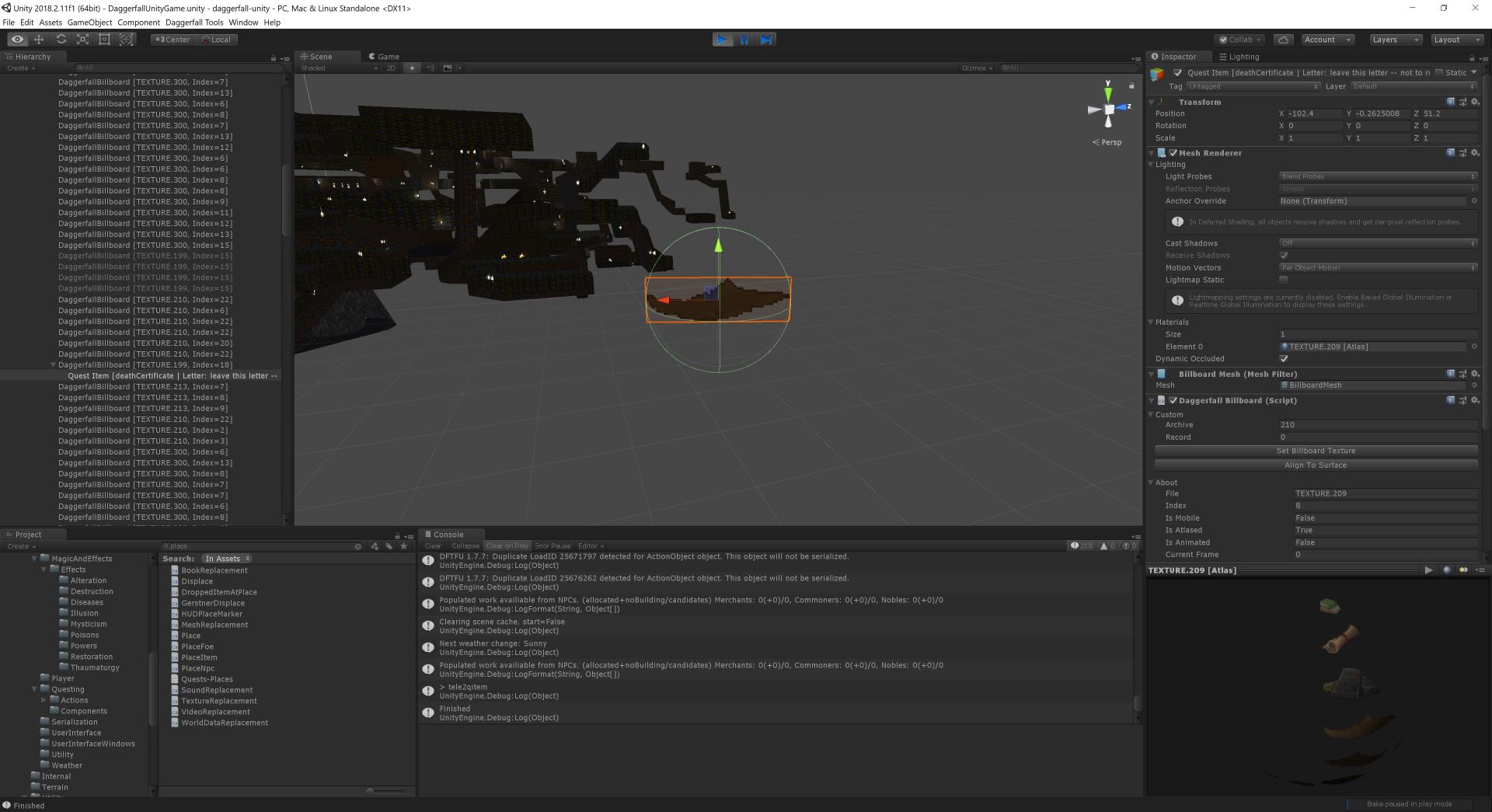Click the scene orientation gizmo
The image size is (1492, 812).
click(1109, 109)
